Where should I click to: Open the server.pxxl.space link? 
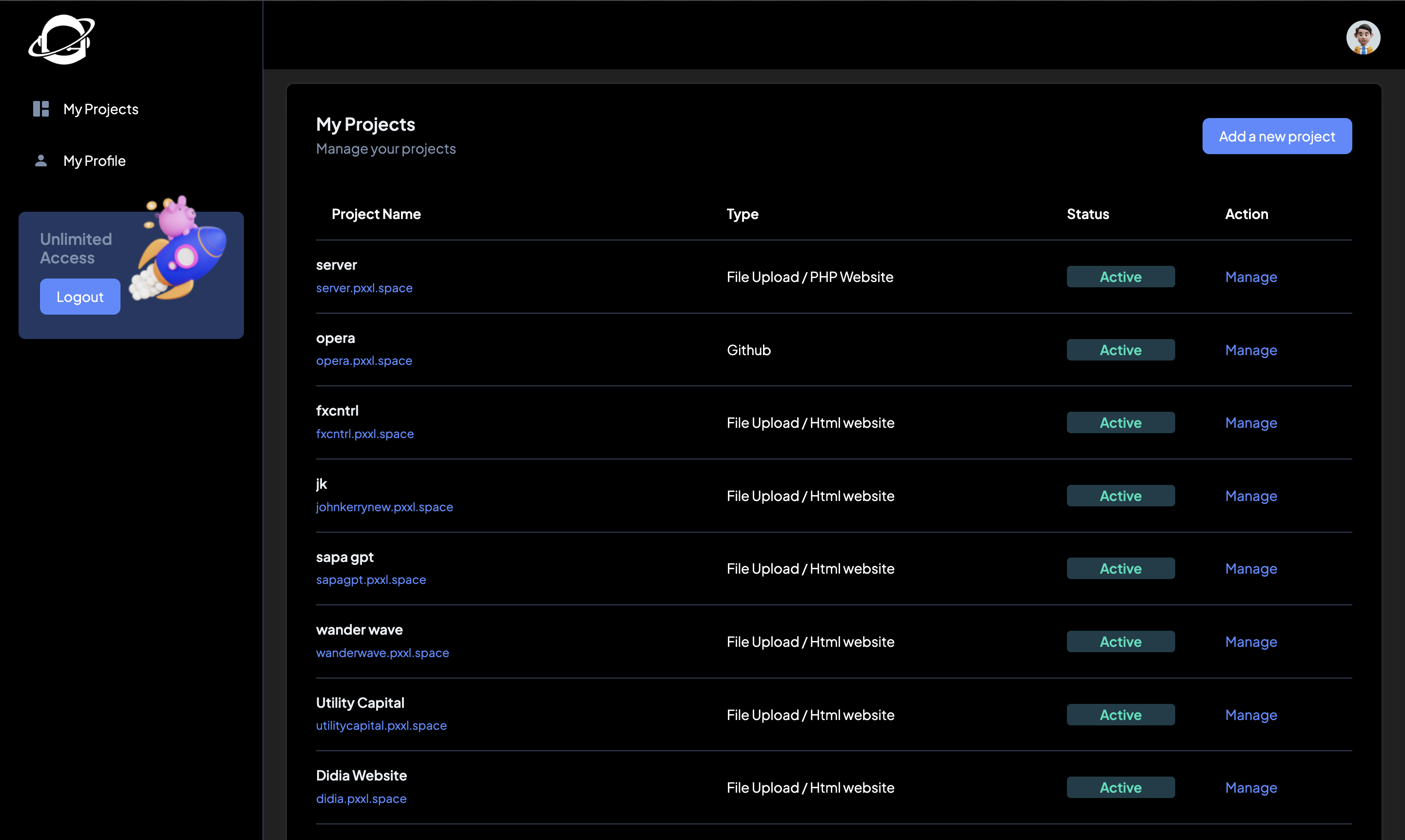pyautogui.click(x=364, y=287)
